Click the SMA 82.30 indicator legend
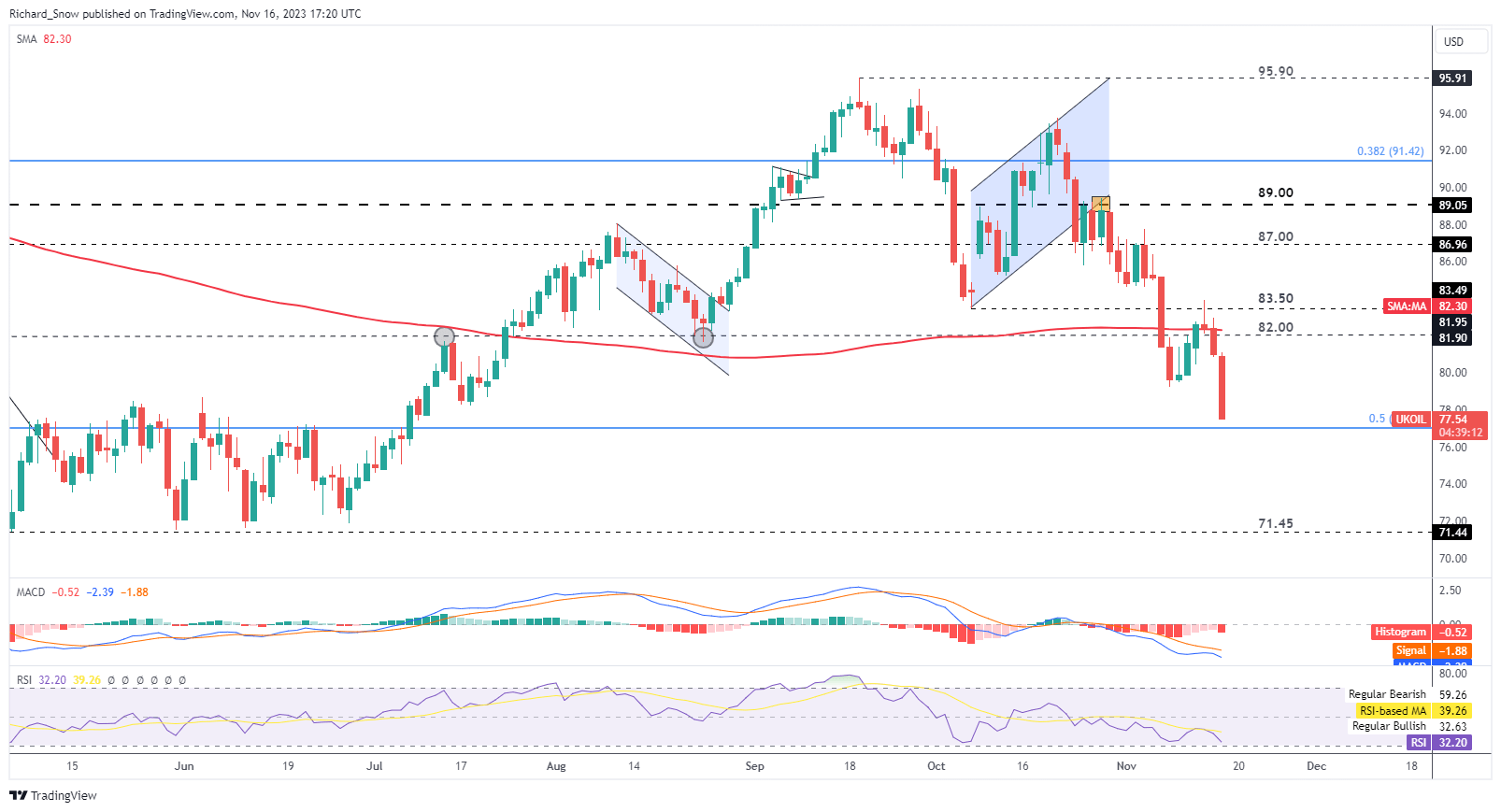 (x=44, y=39)
